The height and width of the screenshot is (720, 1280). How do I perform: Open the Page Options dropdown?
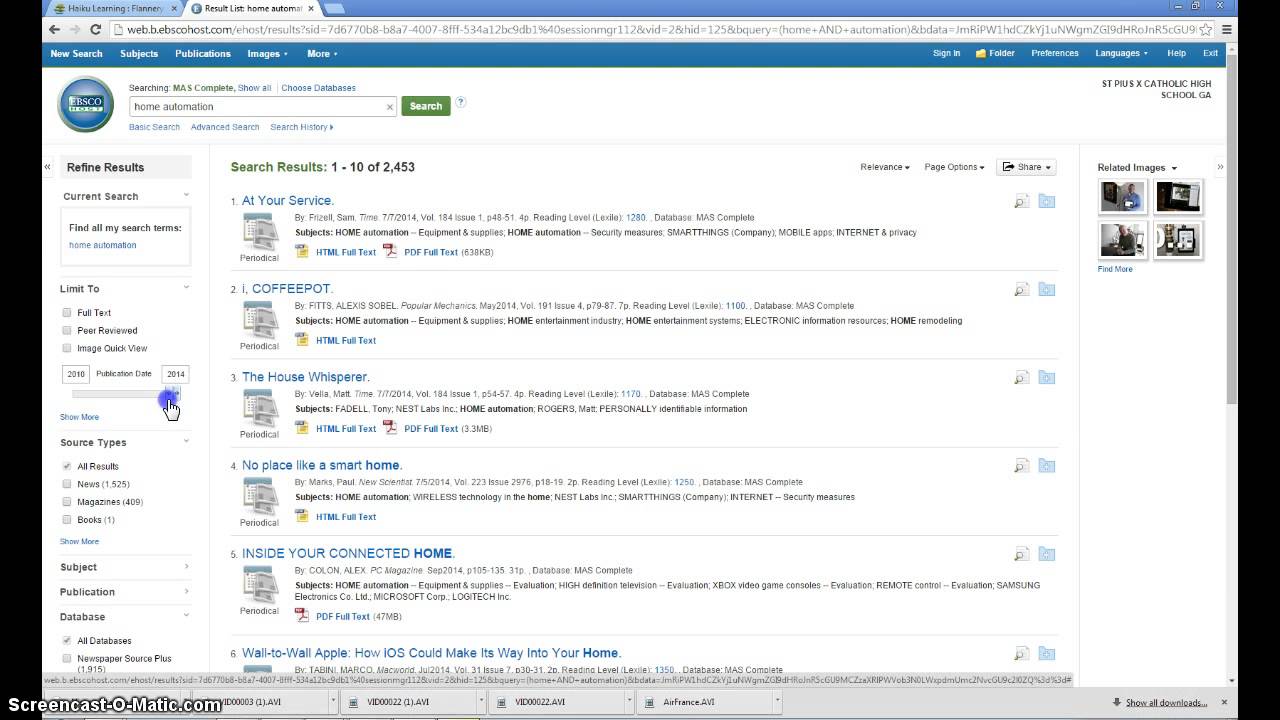click(x=954, y=167)
